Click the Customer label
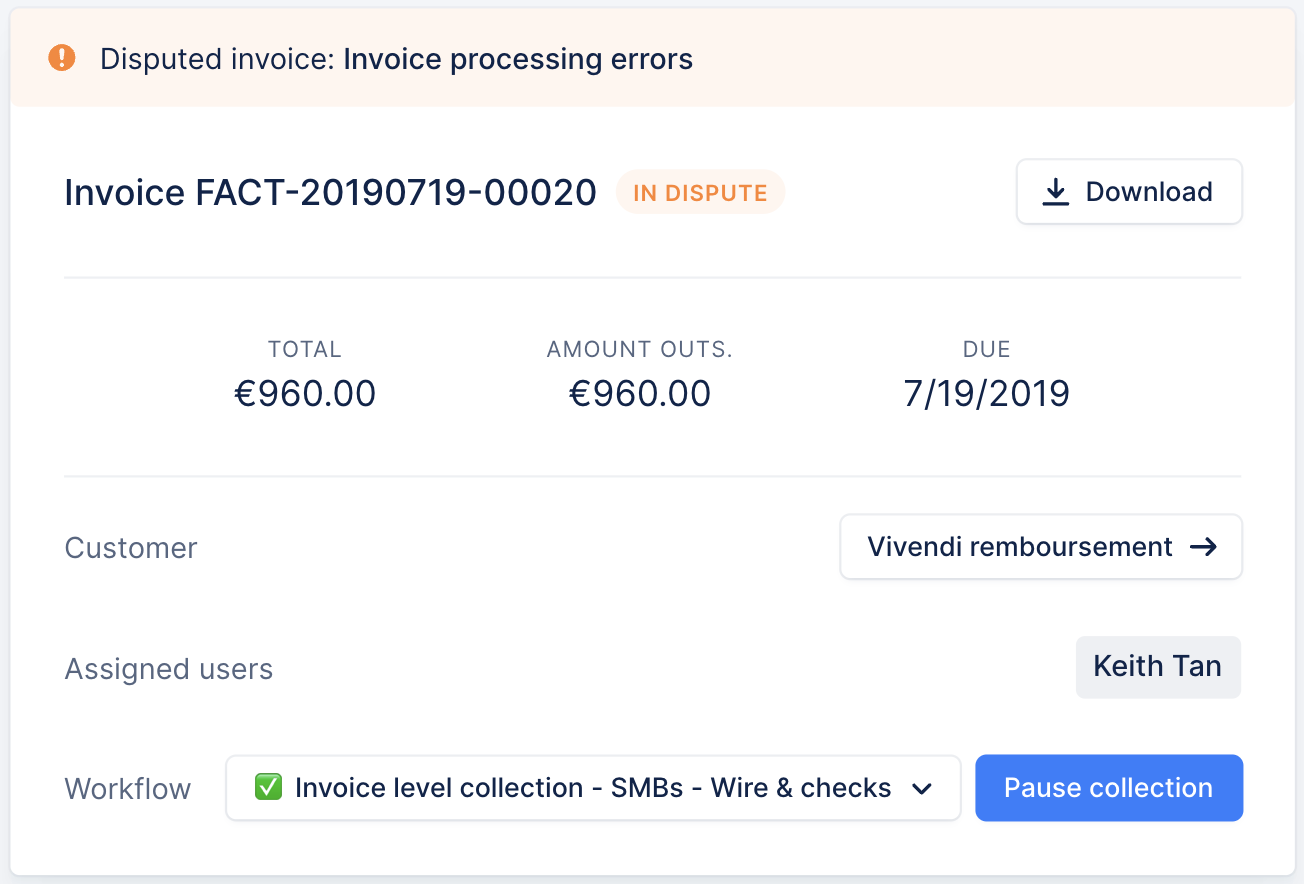 tap(131, 548)
